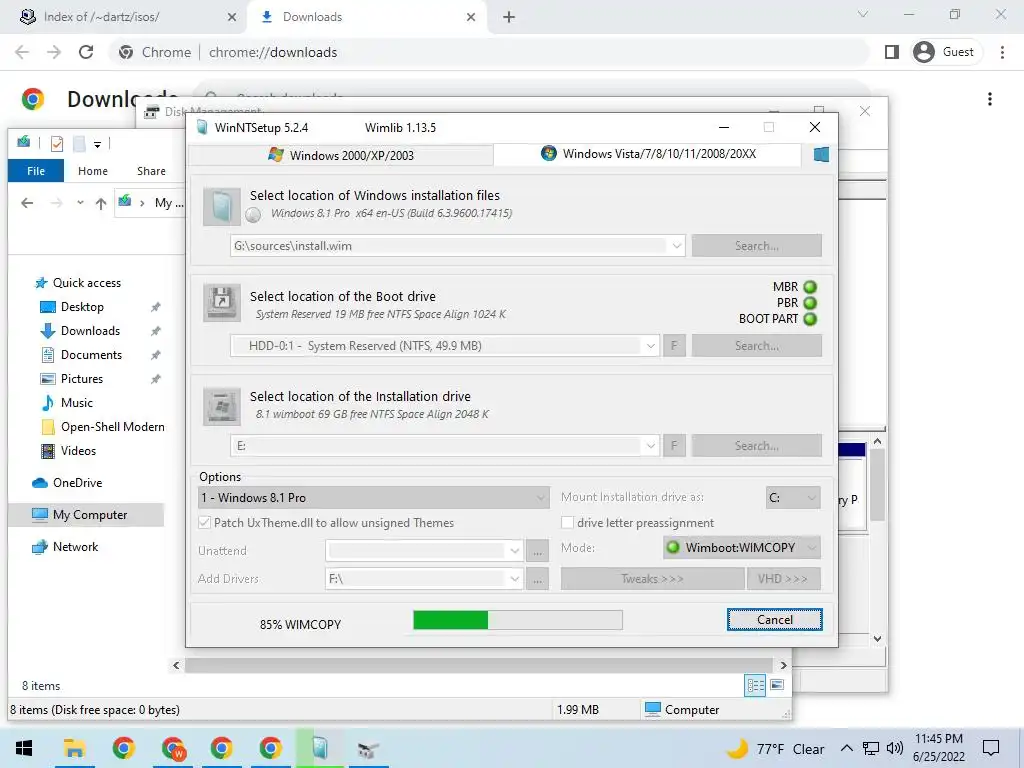Click the Chrome address bar
Image resolution: width=1024 pixels, height=768 pixels.
click(x=490, y=52)
